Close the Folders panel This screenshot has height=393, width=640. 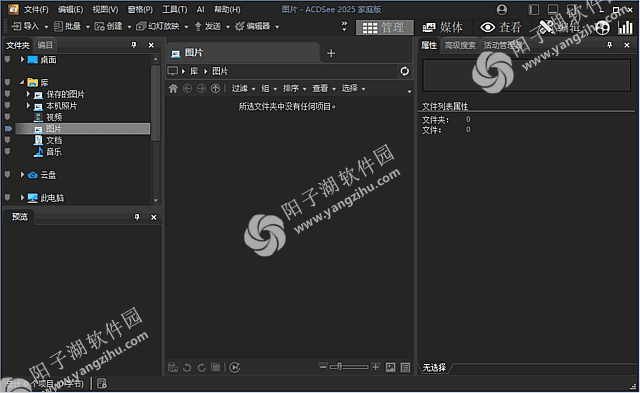[x=151, y=45]
